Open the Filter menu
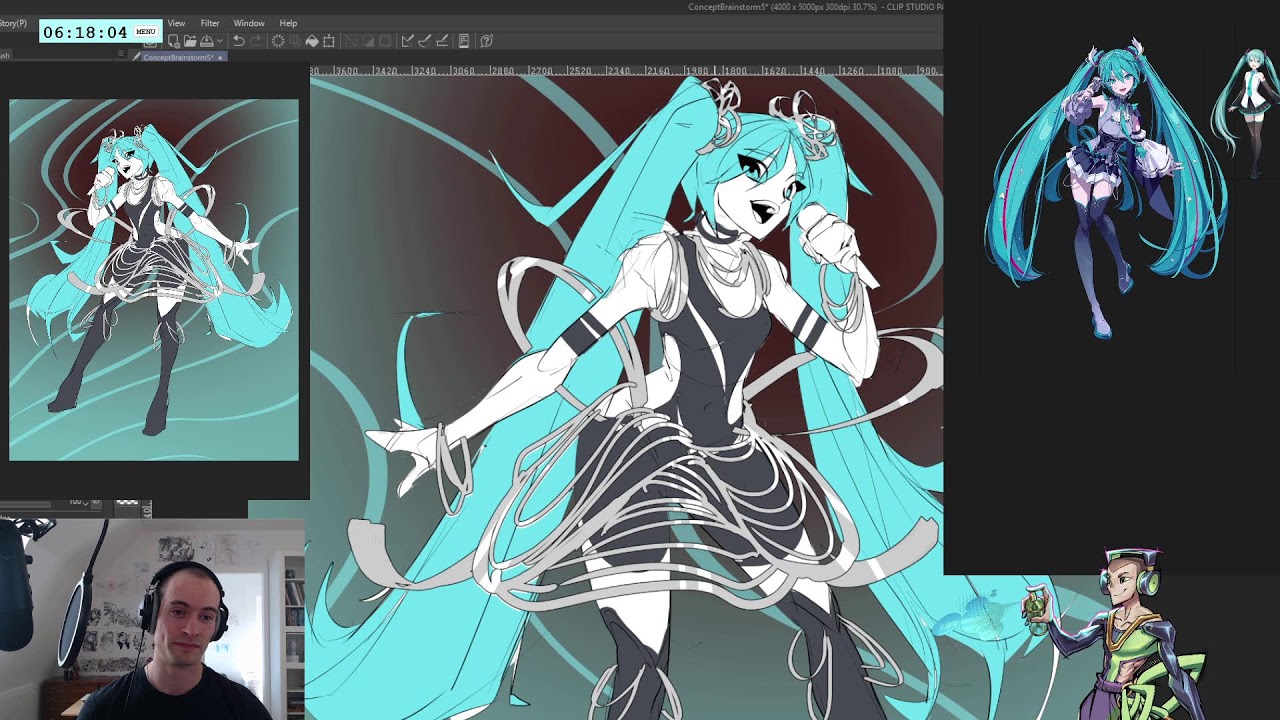The image size is (1280, 720). pyautogui.click(x=210, y=23)
